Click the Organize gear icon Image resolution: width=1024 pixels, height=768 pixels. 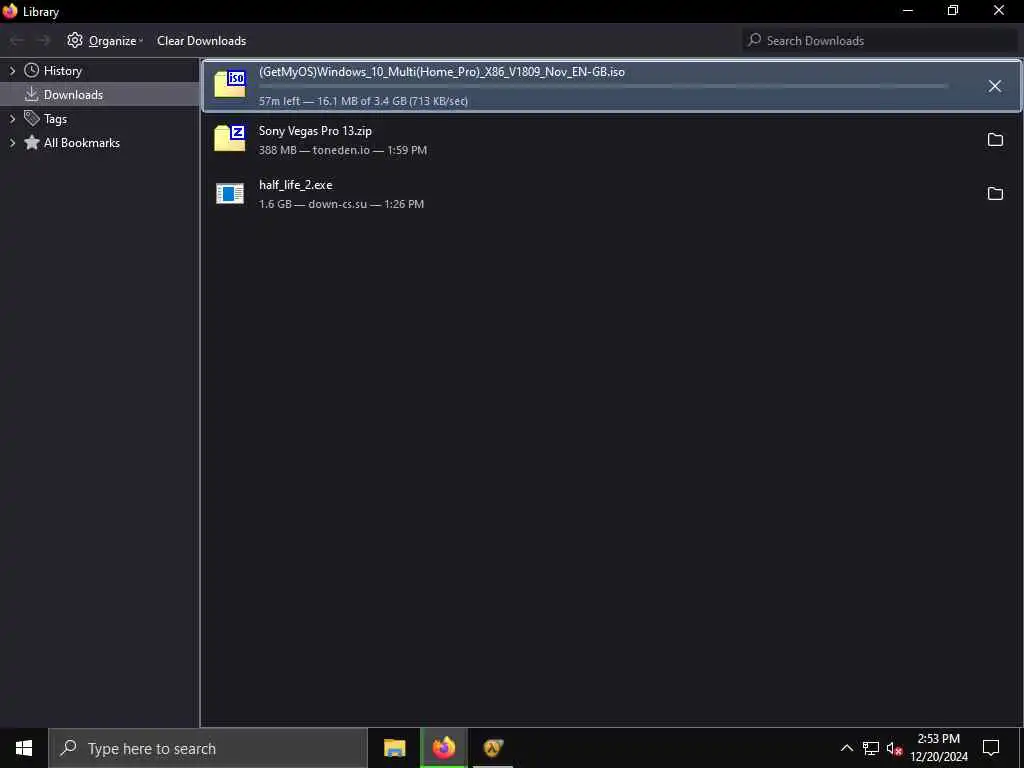pos(75,40)
